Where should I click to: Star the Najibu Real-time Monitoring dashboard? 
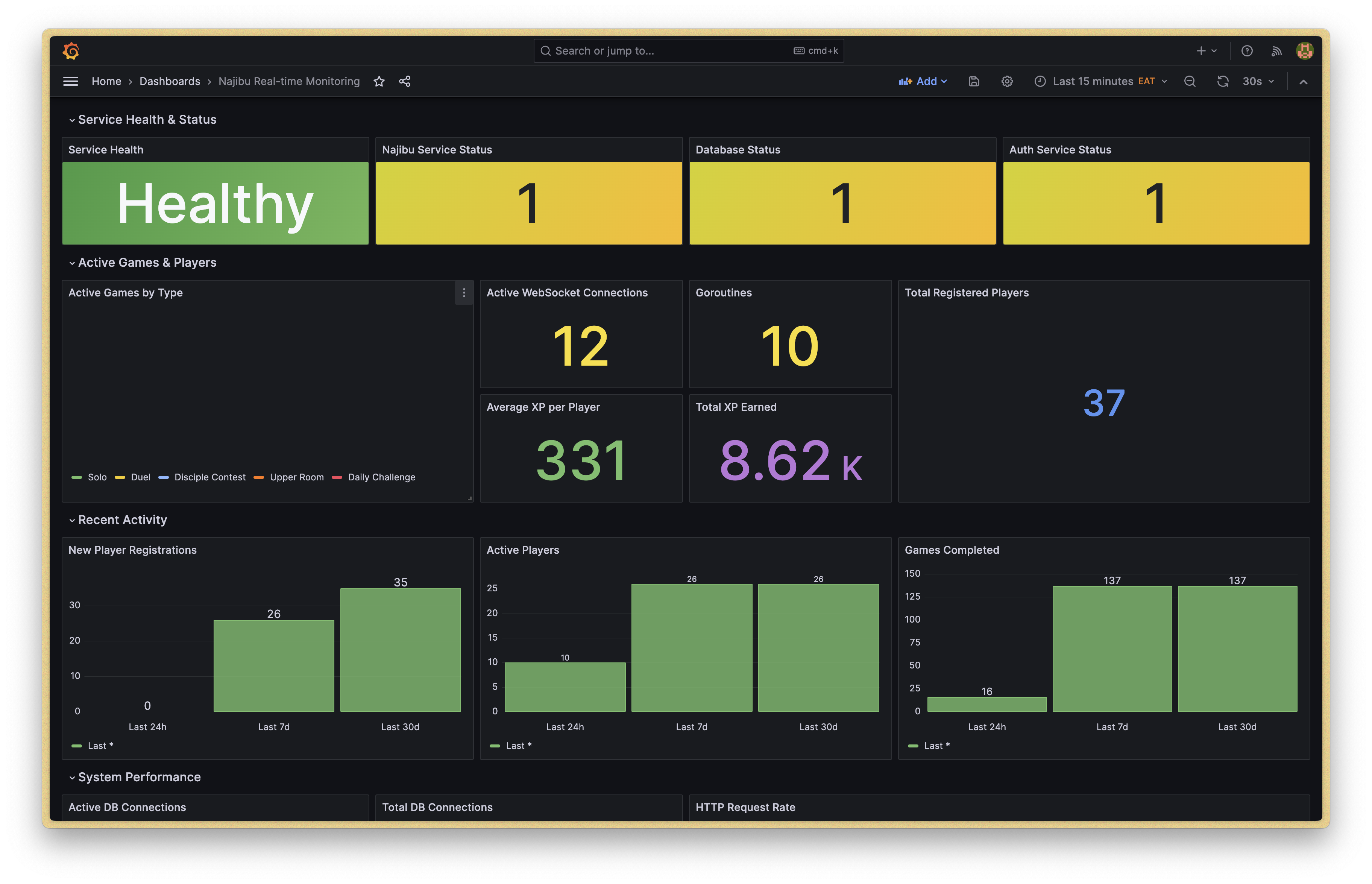(379, 82)
